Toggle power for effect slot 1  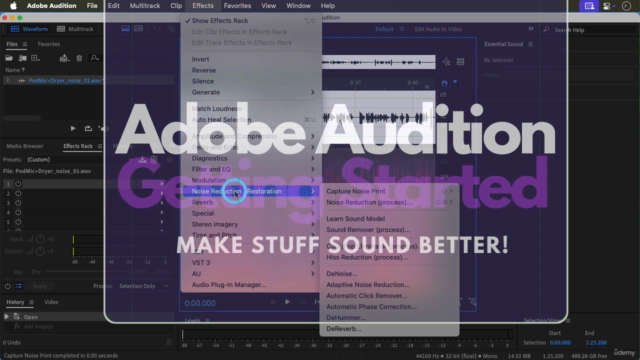pyautogui.click(x=18, y=184)
